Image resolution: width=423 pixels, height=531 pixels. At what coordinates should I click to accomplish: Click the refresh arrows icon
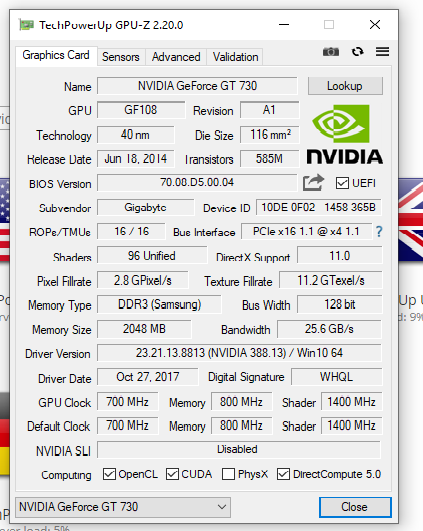[x=357, y=52]
